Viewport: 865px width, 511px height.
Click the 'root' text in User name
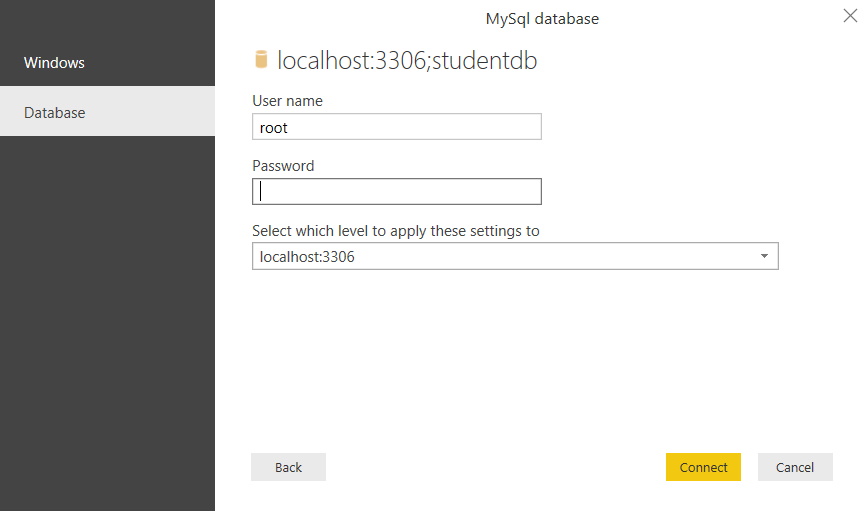click(x=274, y=127)
